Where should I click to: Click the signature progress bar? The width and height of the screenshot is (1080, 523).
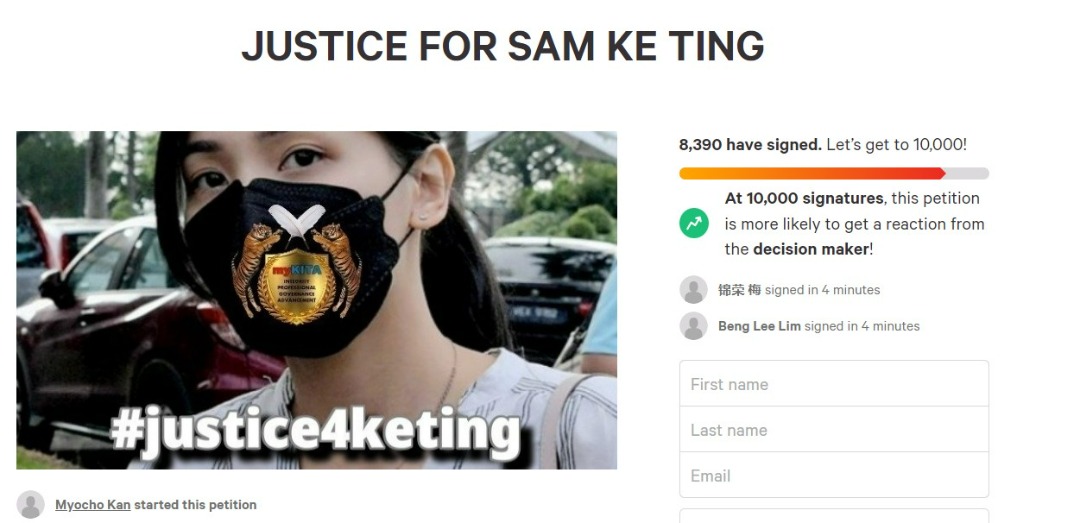pos(834,174)
